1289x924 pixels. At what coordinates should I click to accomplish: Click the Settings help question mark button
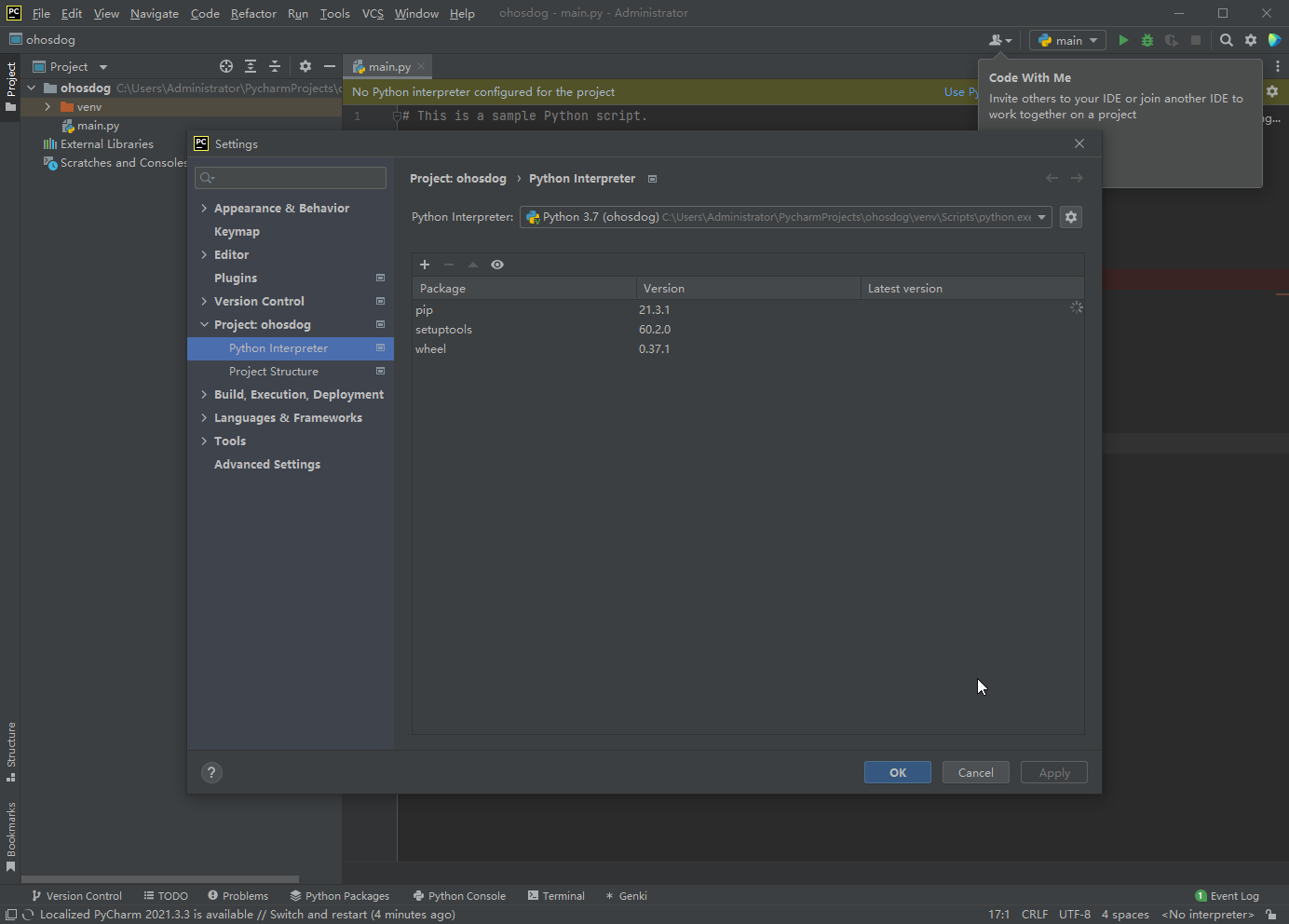click(211, 772)
